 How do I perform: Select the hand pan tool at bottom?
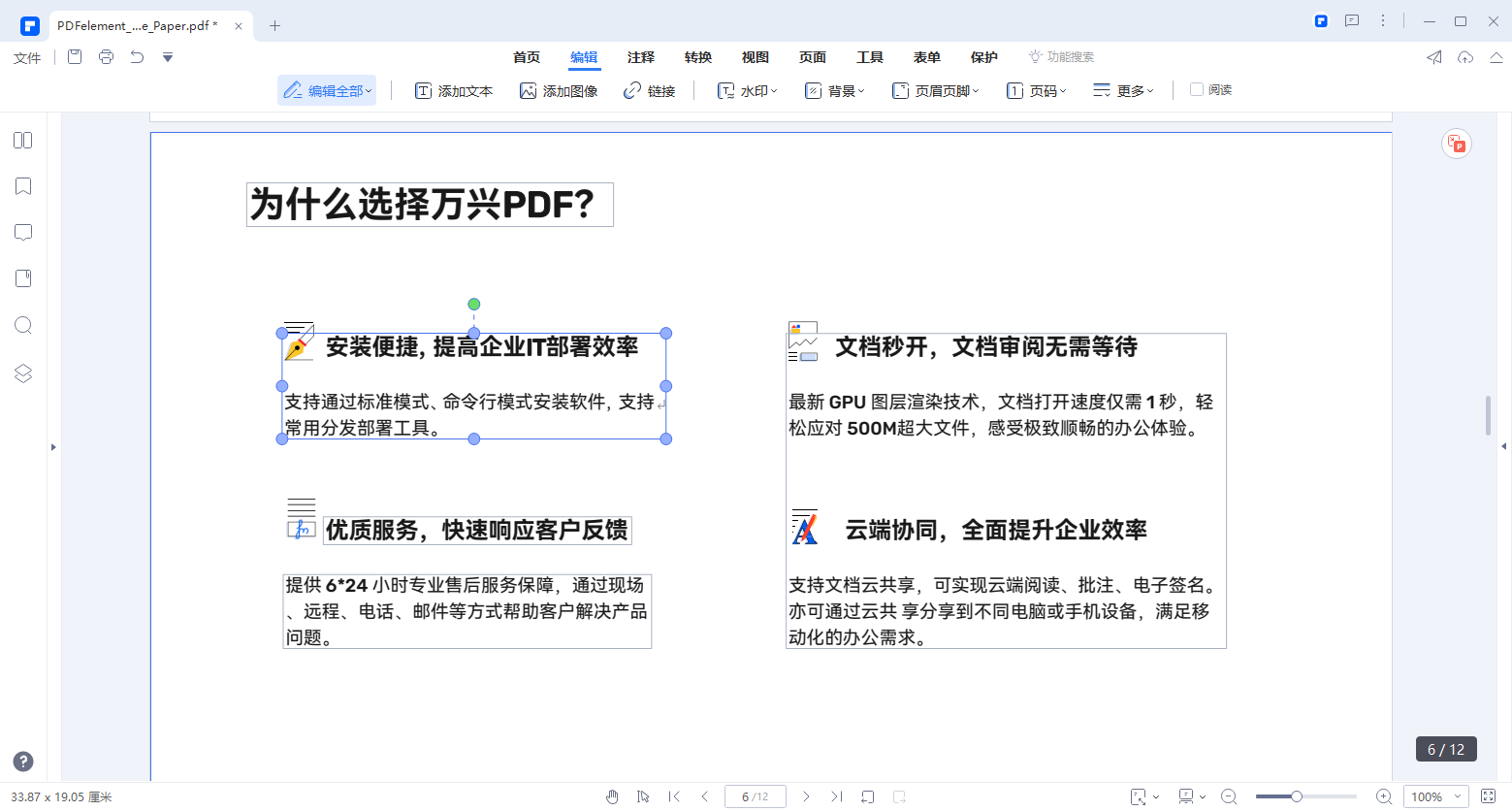[x=612, y=796]
